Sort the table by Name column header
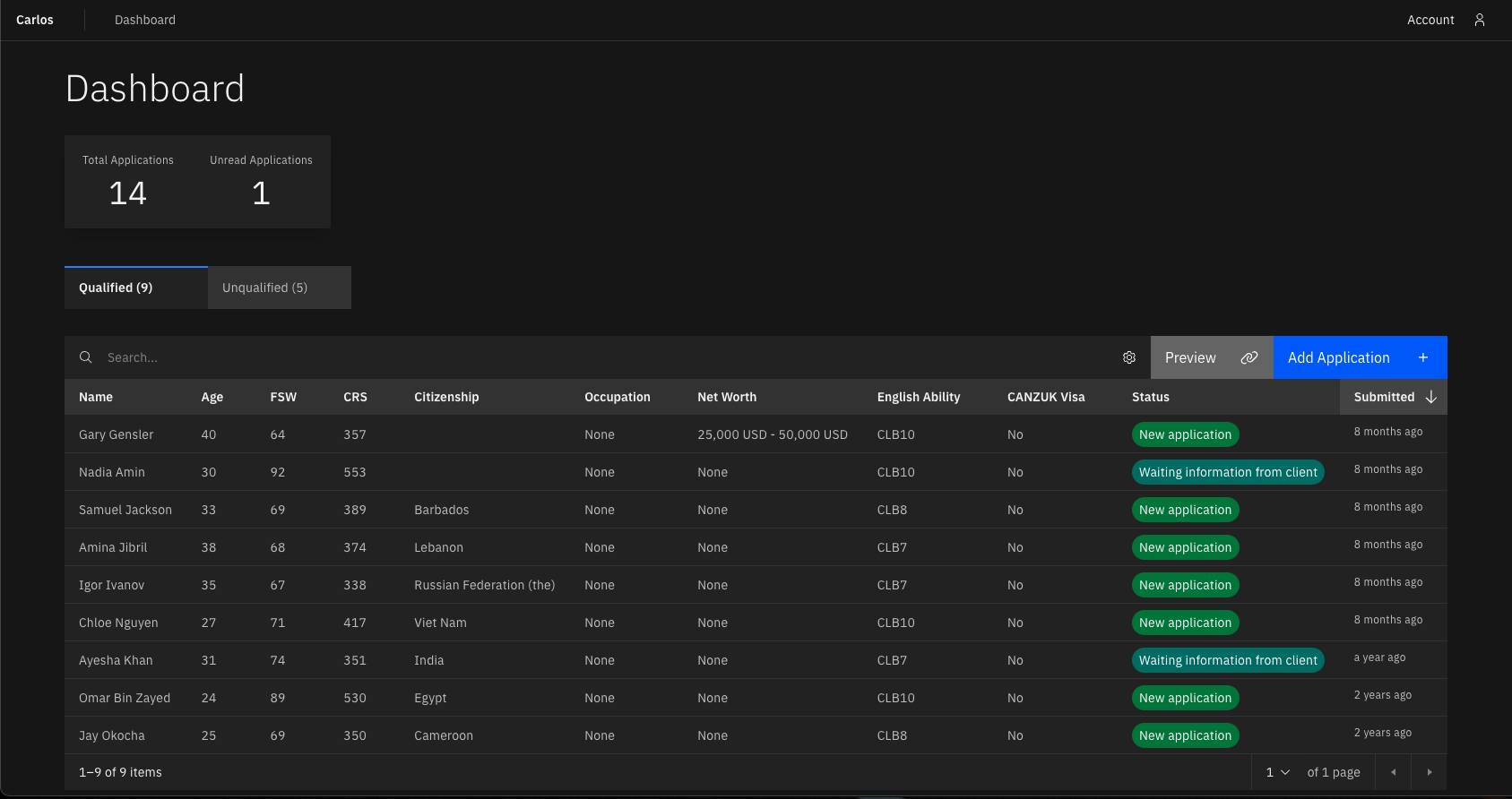Image resolution: width=1512 pixels, height=799 pixels. (96, 397)
